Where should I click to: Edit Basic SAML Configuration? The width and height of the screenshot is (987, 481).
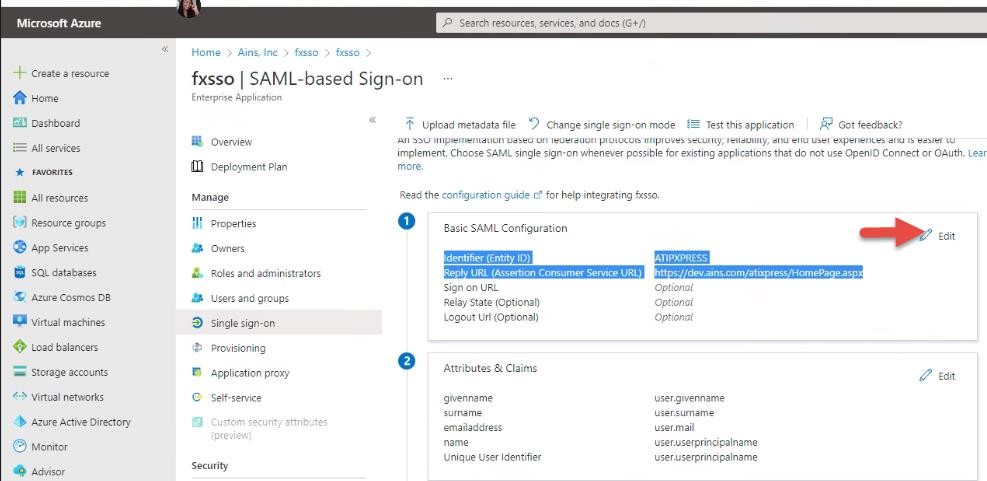pyautogui.click(x=938, y=236)
